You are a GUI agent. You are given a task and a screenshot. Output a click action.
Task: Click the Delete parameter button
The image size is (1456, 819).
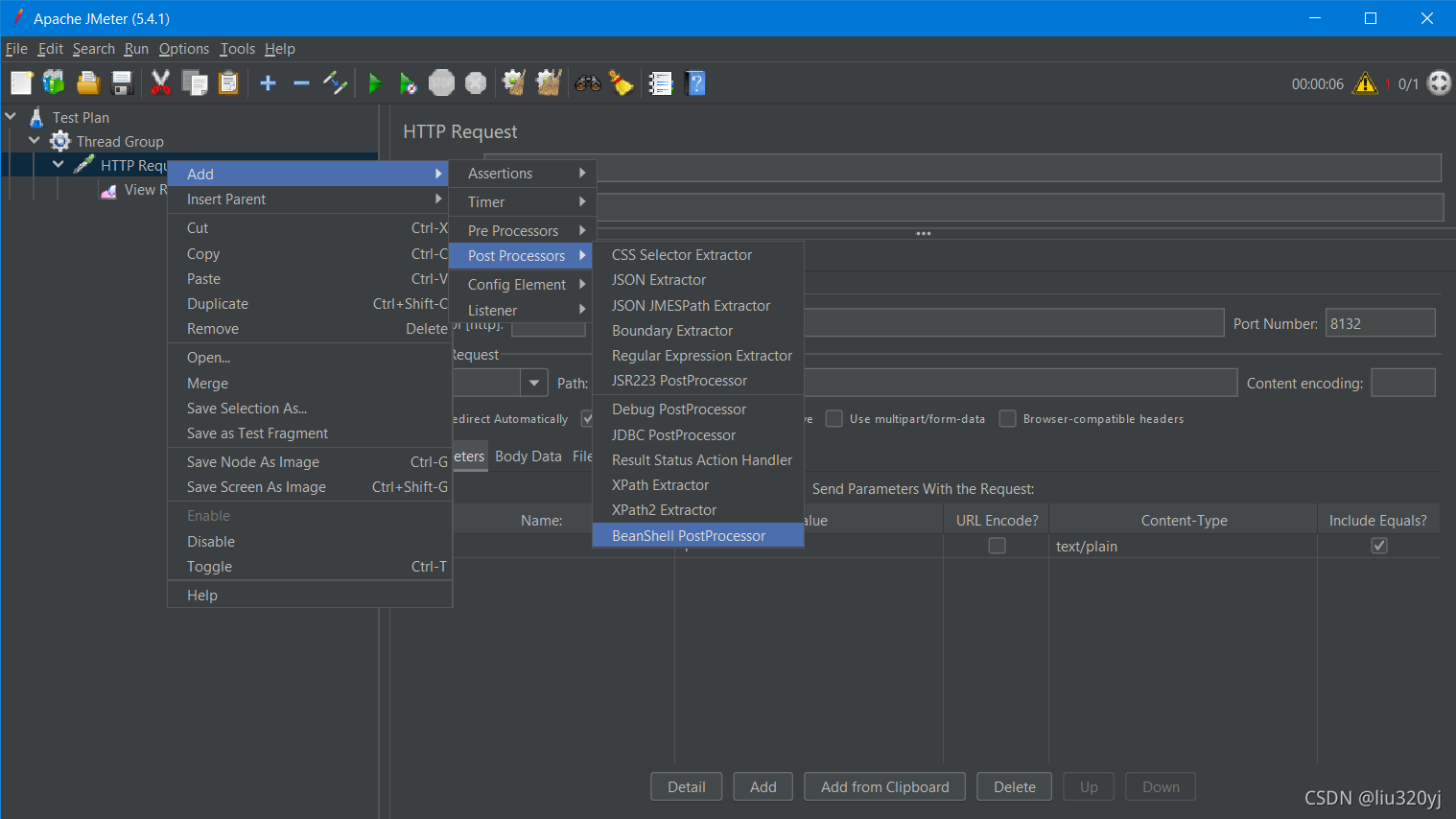pyautogui.click(x=1015, y=787)
